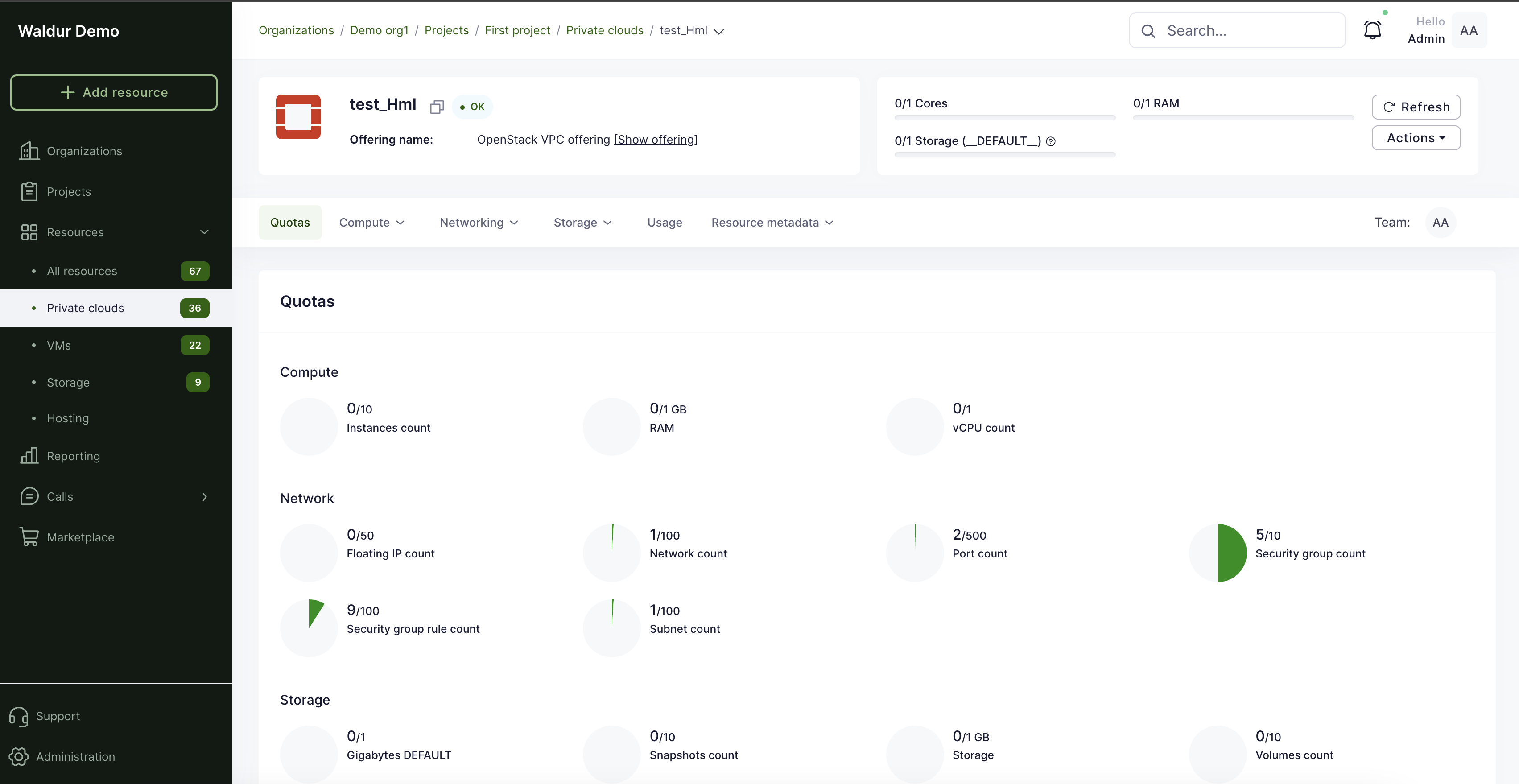Open the Show offering link
This screenshot has width=1519, height=784.
click(655, 140)
